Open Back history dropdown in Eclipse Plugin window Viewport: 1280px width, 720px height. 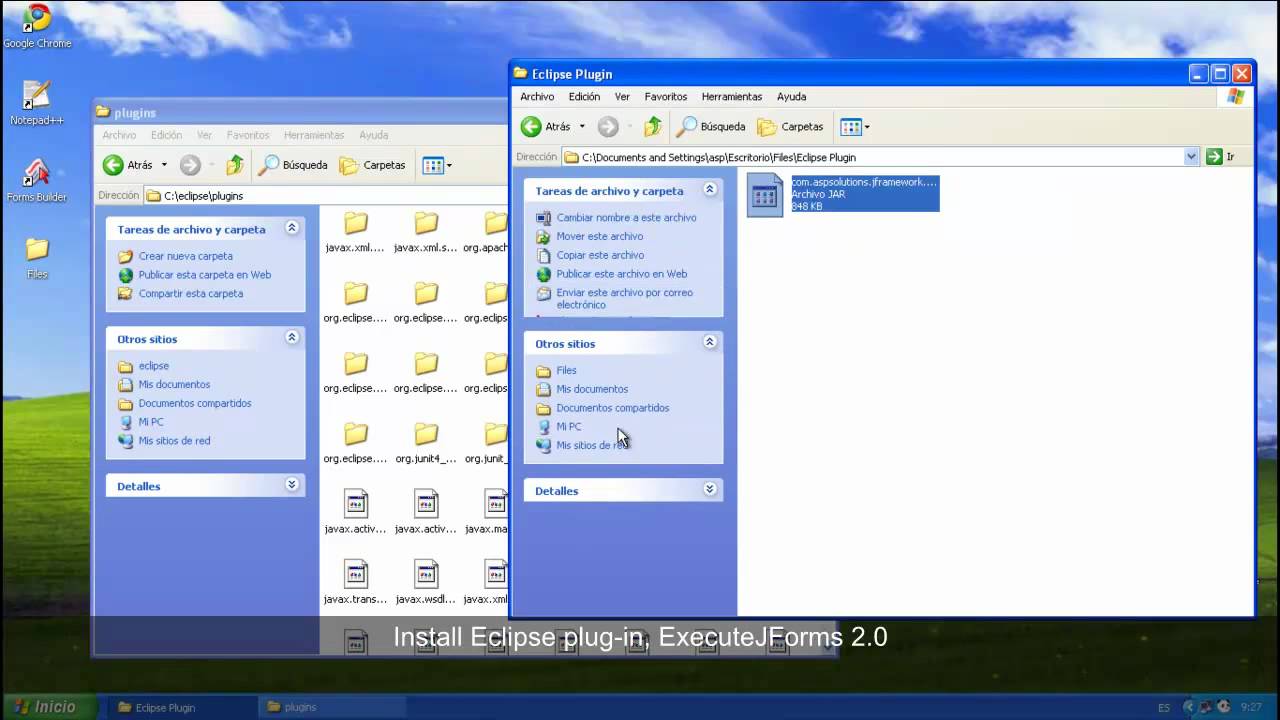(582, 127)
